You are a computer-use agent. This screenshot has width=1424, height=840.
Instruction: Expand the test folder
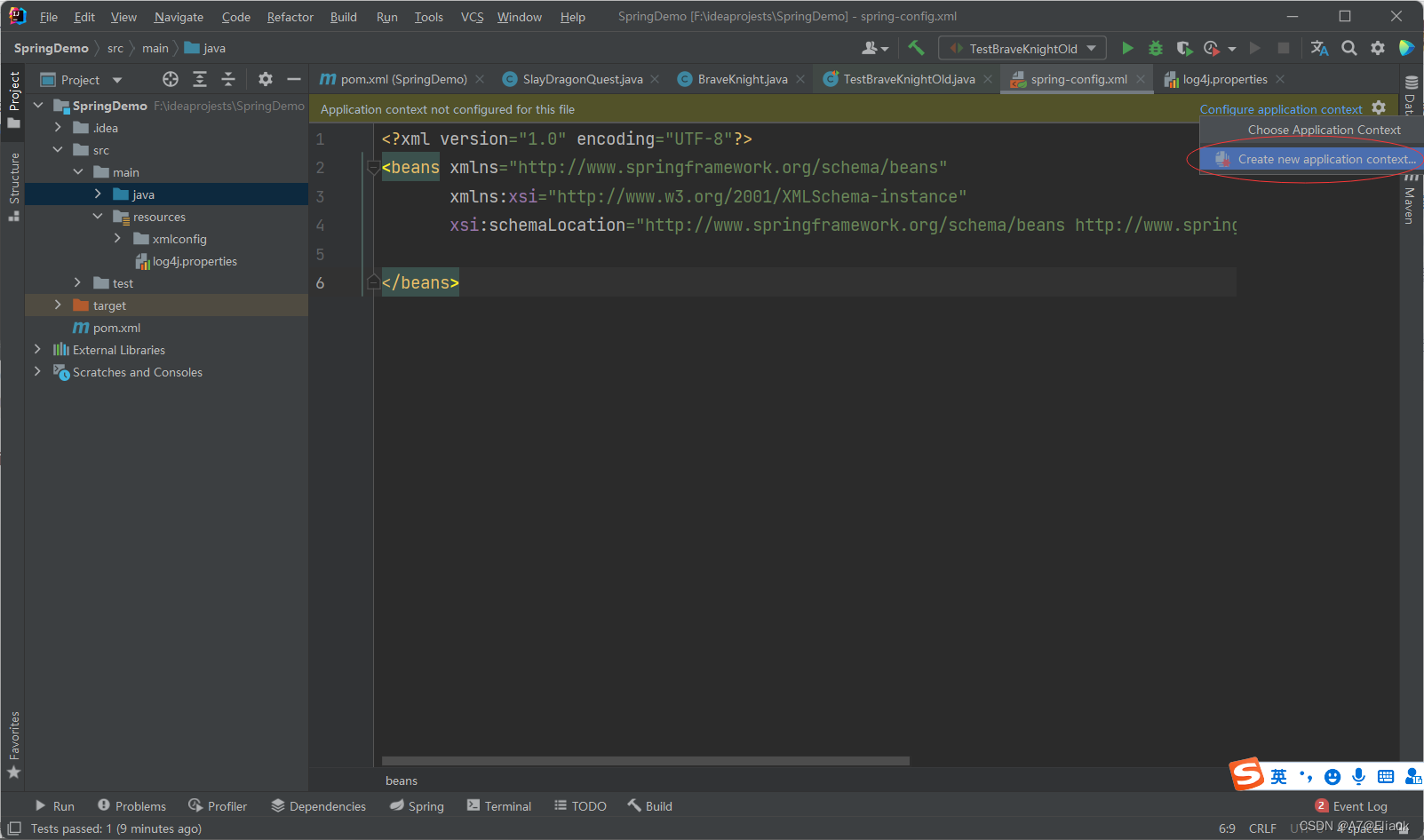click(x=78, y=282)
